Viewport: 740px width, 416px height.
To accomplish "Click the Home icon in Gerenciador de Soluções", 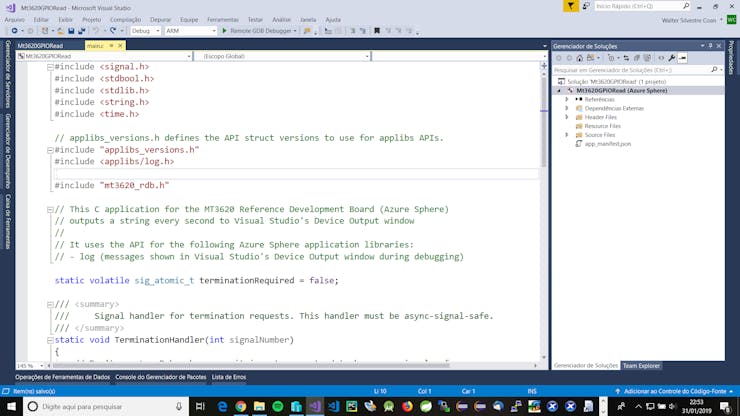I will coord(580,58).
